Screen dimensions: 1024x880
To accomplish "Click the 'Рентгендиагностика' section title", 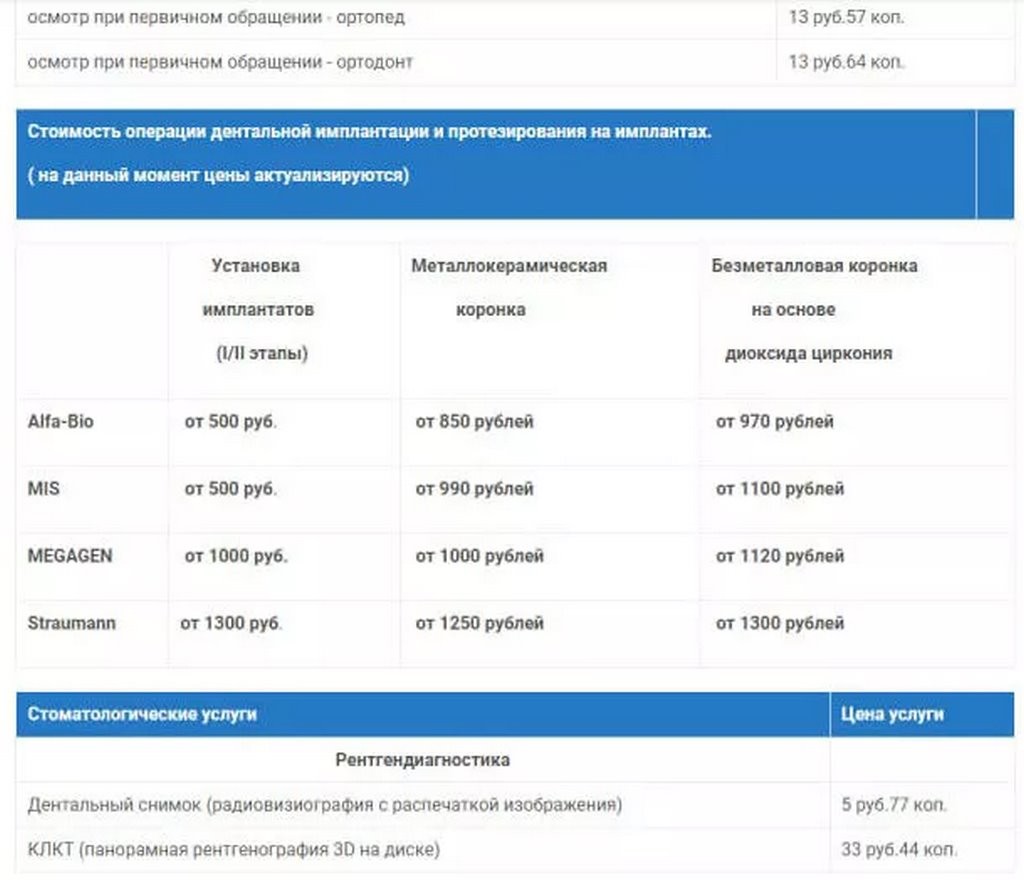I will pos(422,760).
